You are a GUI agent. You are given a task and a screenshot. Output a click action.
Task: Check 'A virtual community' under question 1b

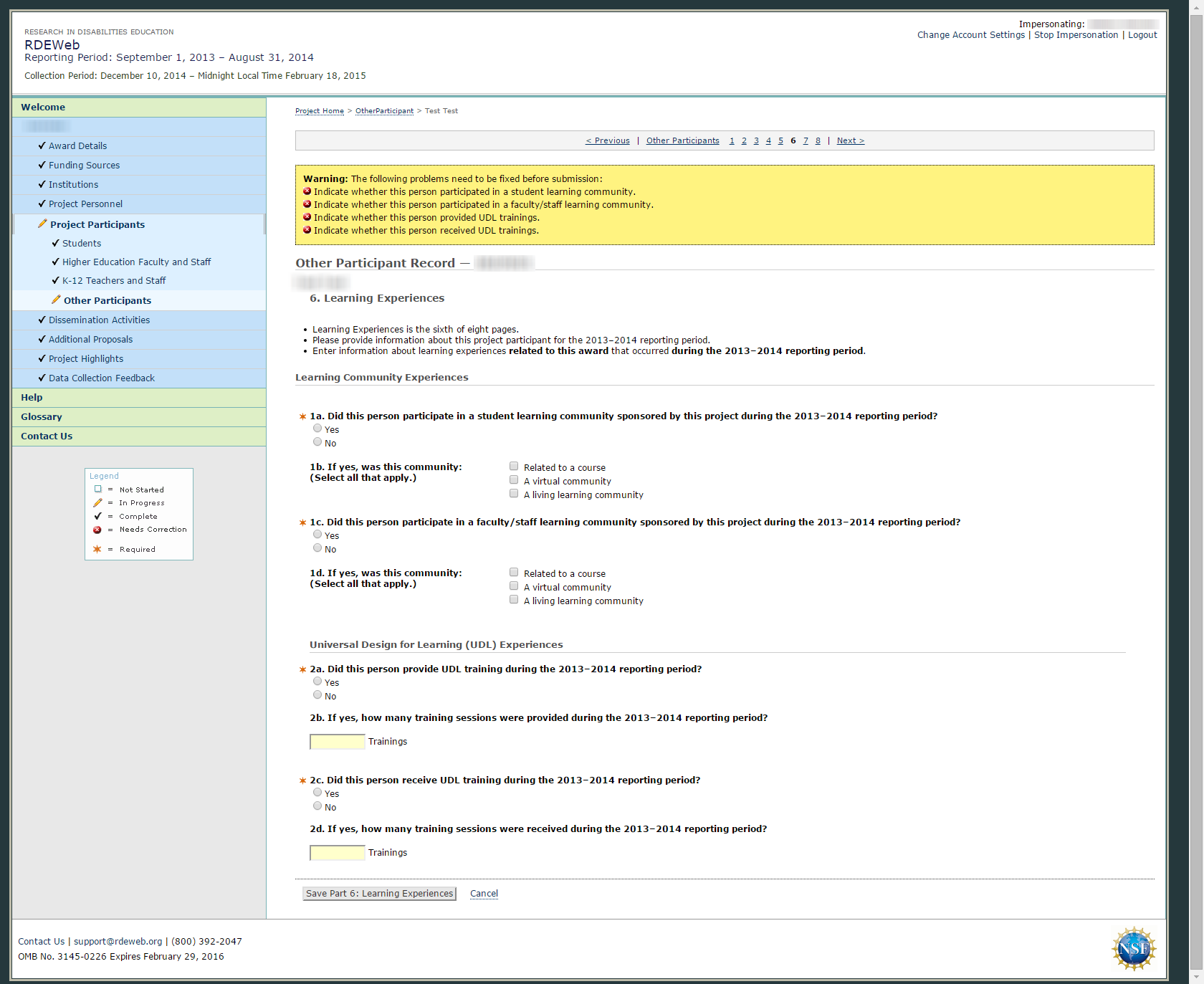click(x=514, y=480)
